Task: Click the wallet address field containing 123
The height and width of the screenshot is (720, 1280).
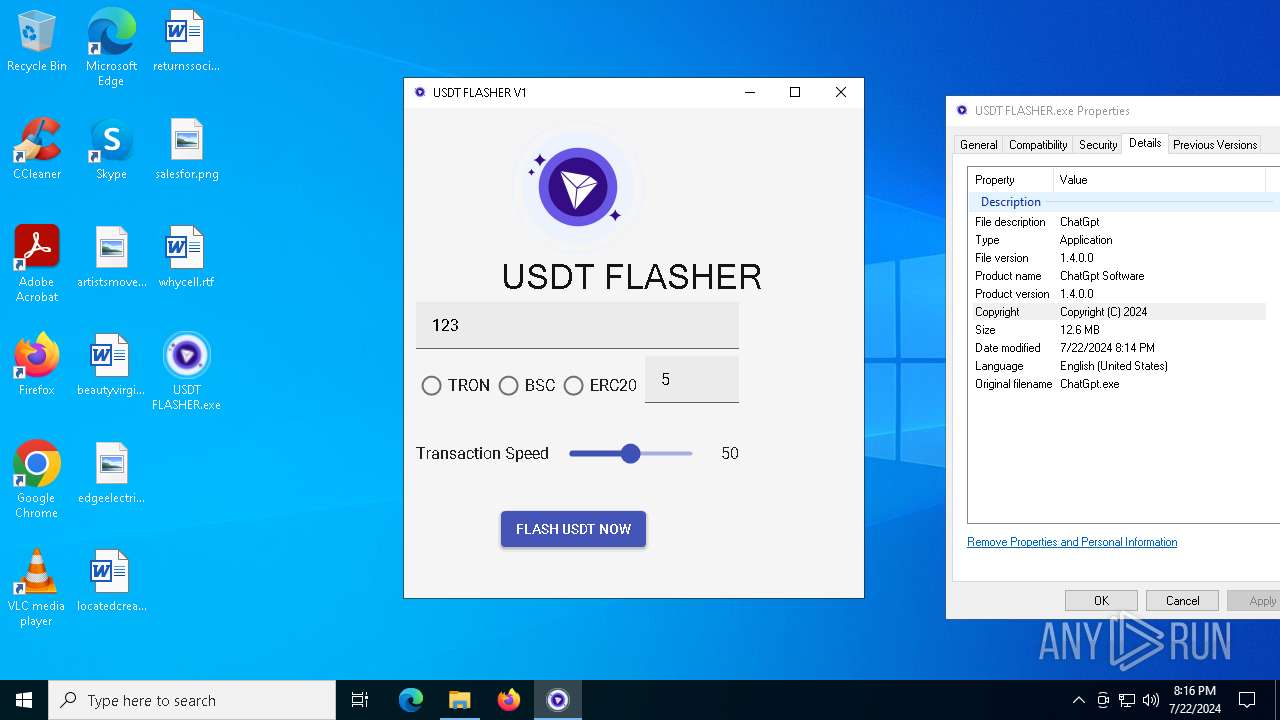Action: tap(577, 325)
